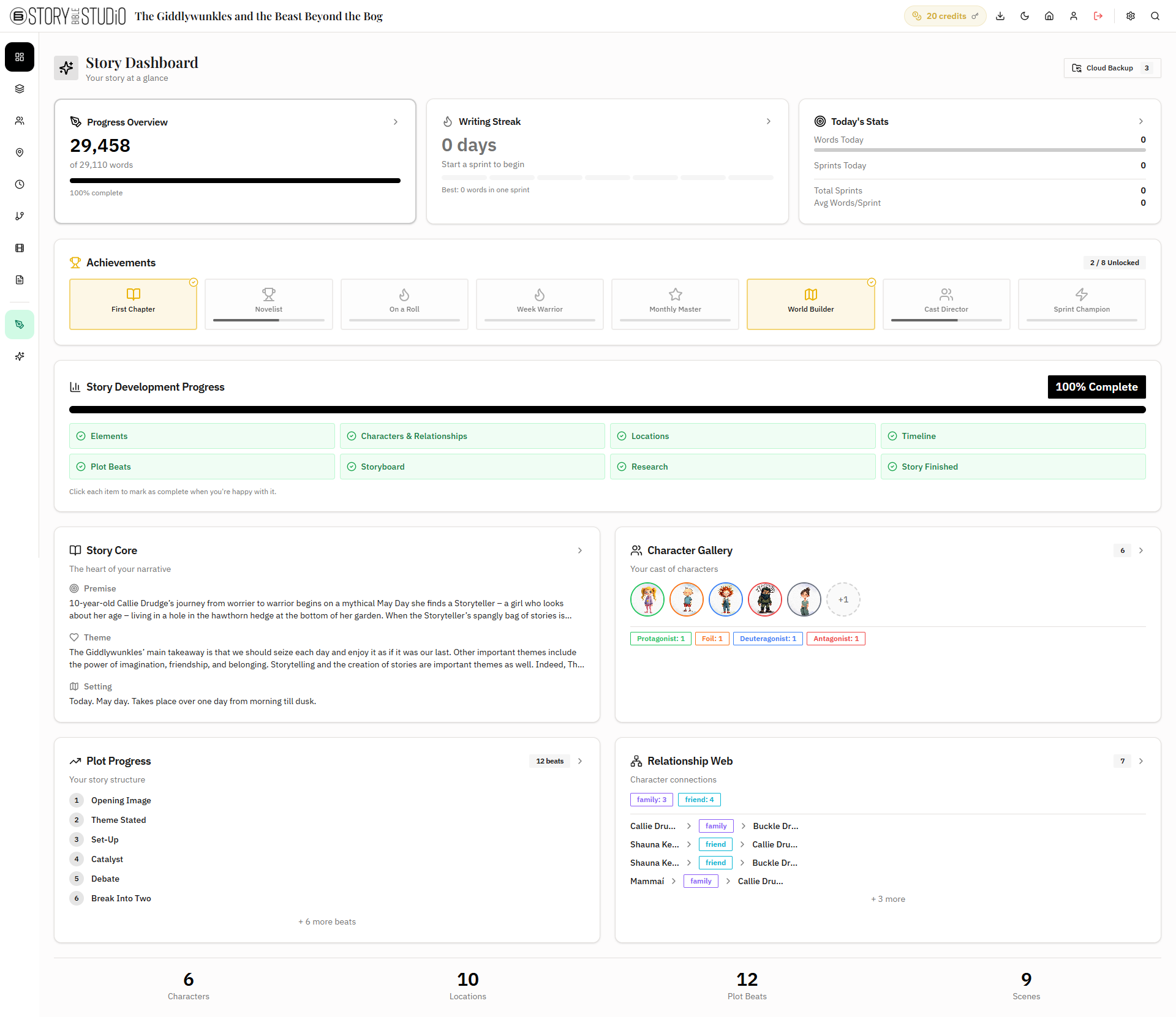Toggle Storyboard completion item
The width and height of the screenshot is (1176, 1017).
[x=472, y=467]
